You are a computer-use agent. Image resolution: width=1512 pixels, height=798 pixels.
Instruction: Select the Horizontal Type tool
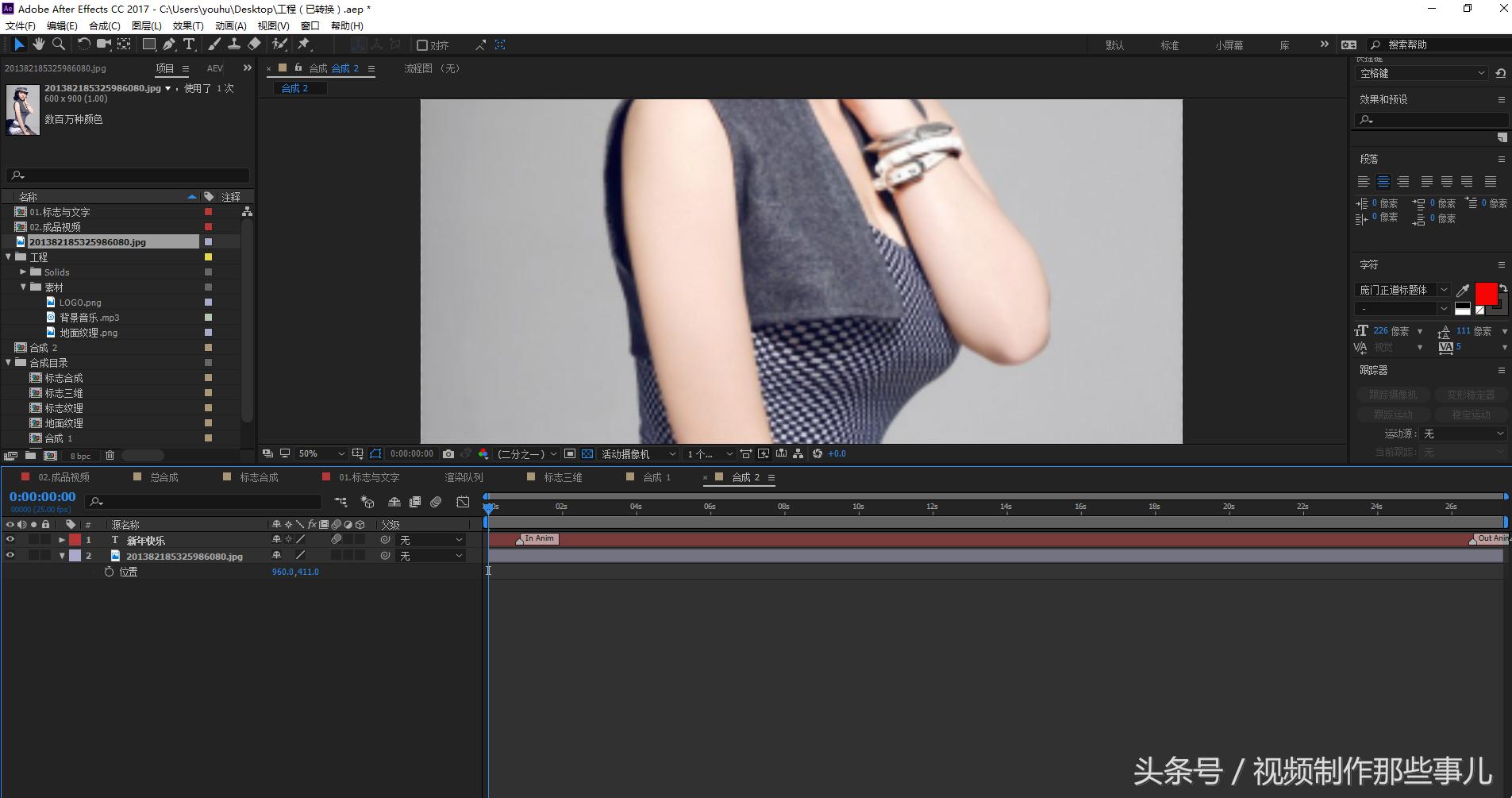189,44
